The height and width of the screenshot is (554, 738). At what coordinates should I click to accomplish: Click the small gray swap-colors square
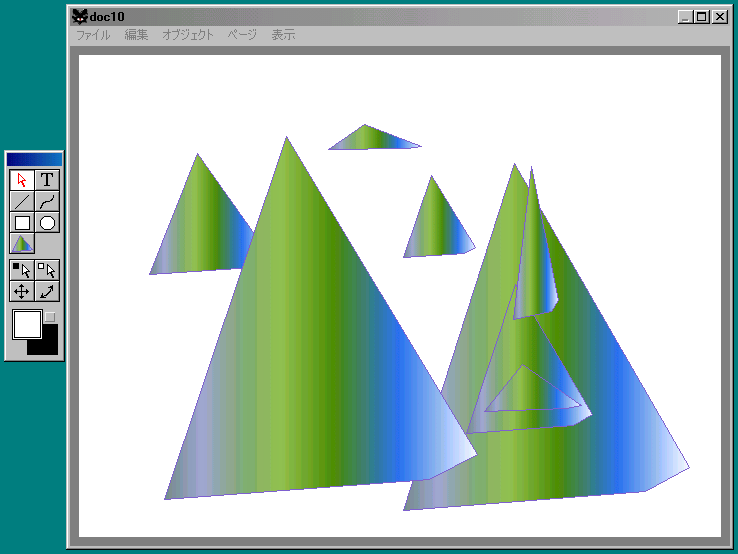click(50, 317)
